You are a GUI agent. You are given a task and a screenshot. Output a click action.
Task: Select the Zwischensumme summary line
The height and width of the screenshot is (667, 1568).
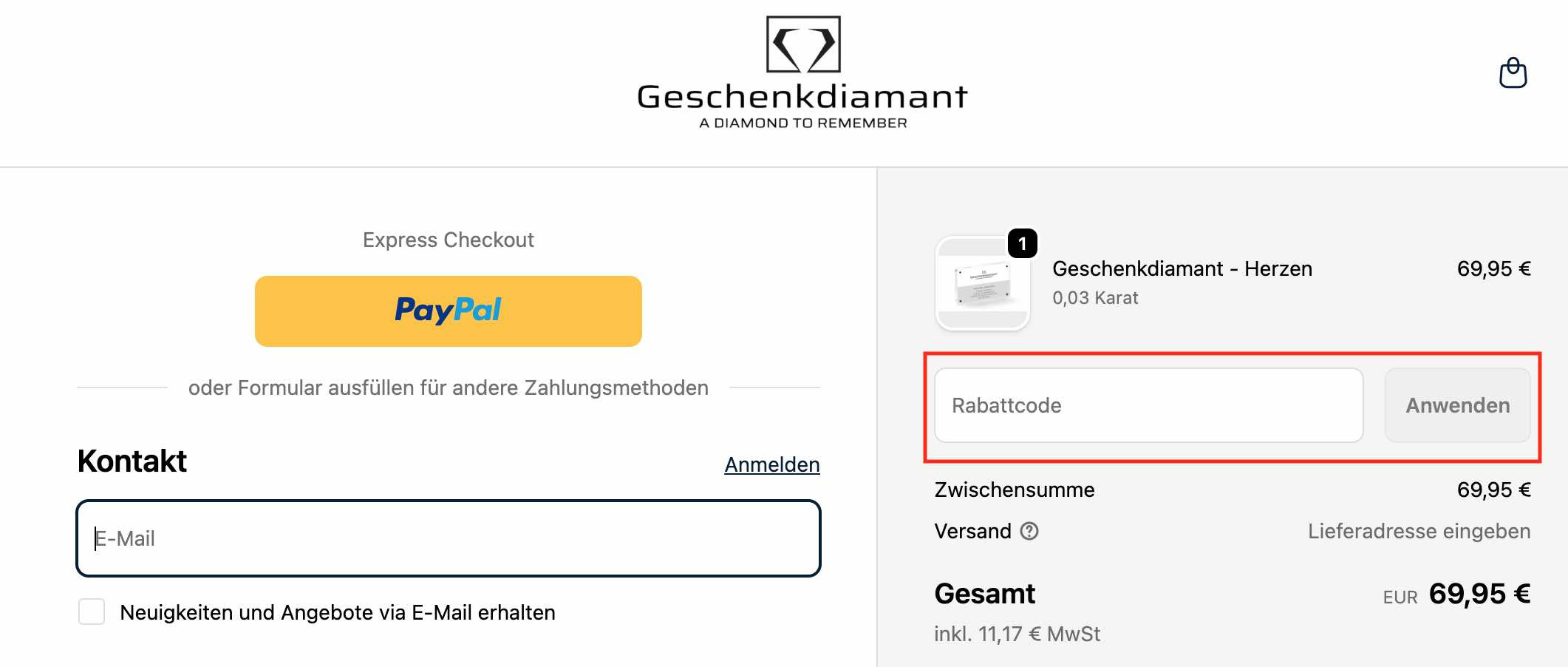[1014, 490]
